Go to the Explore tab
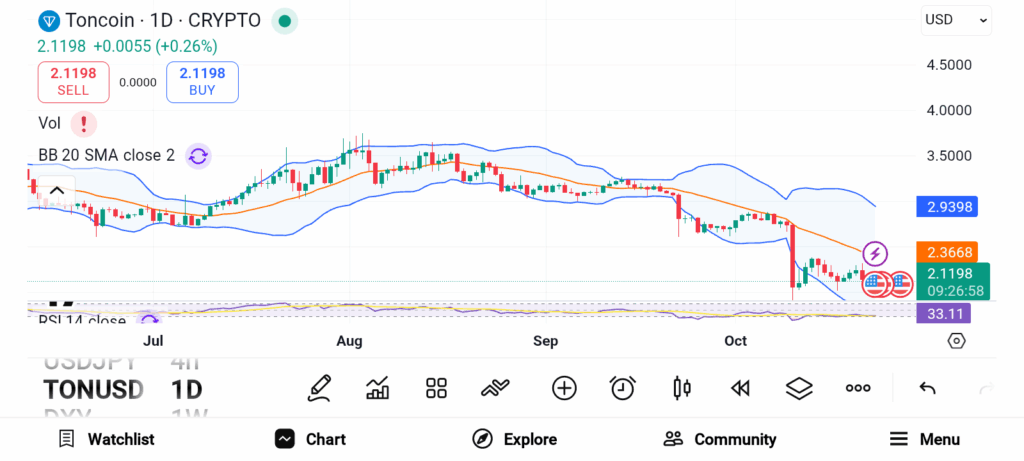The width and height of the screenshot is (1024, 461). 514,439
